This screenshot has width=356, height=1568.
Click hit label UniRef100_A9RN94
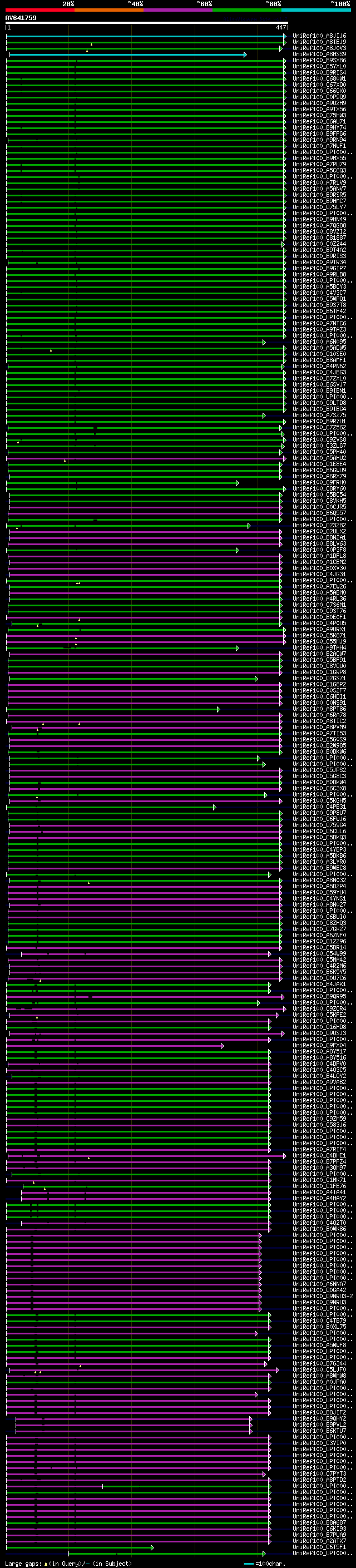(x=319, y=140)
